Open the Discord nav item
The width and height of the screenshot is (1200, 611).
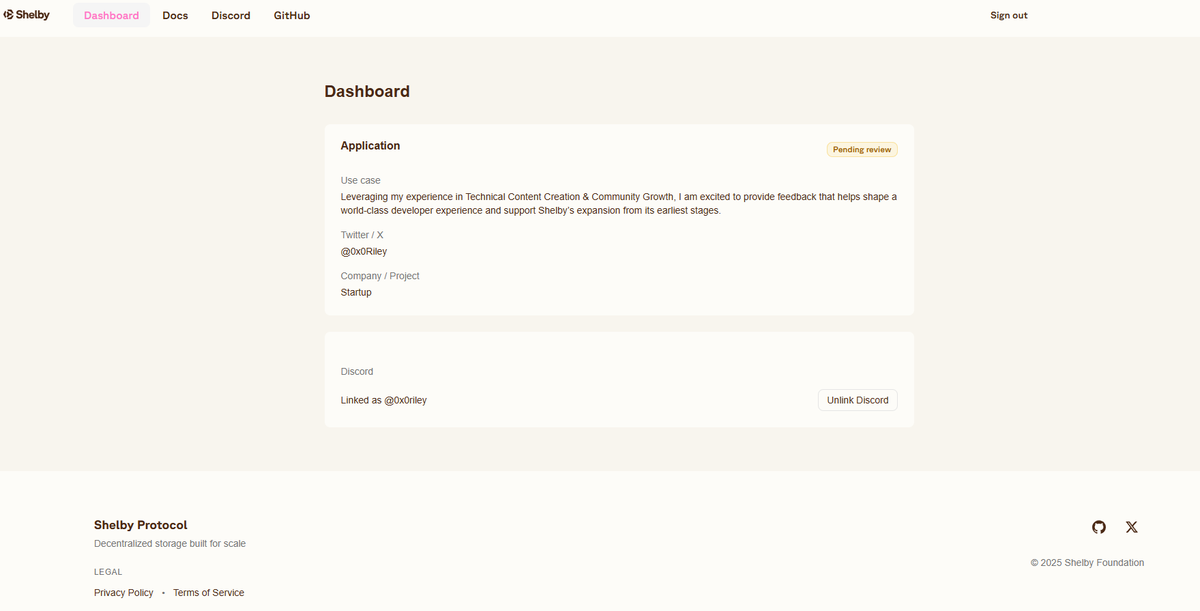tap(231, 15)
